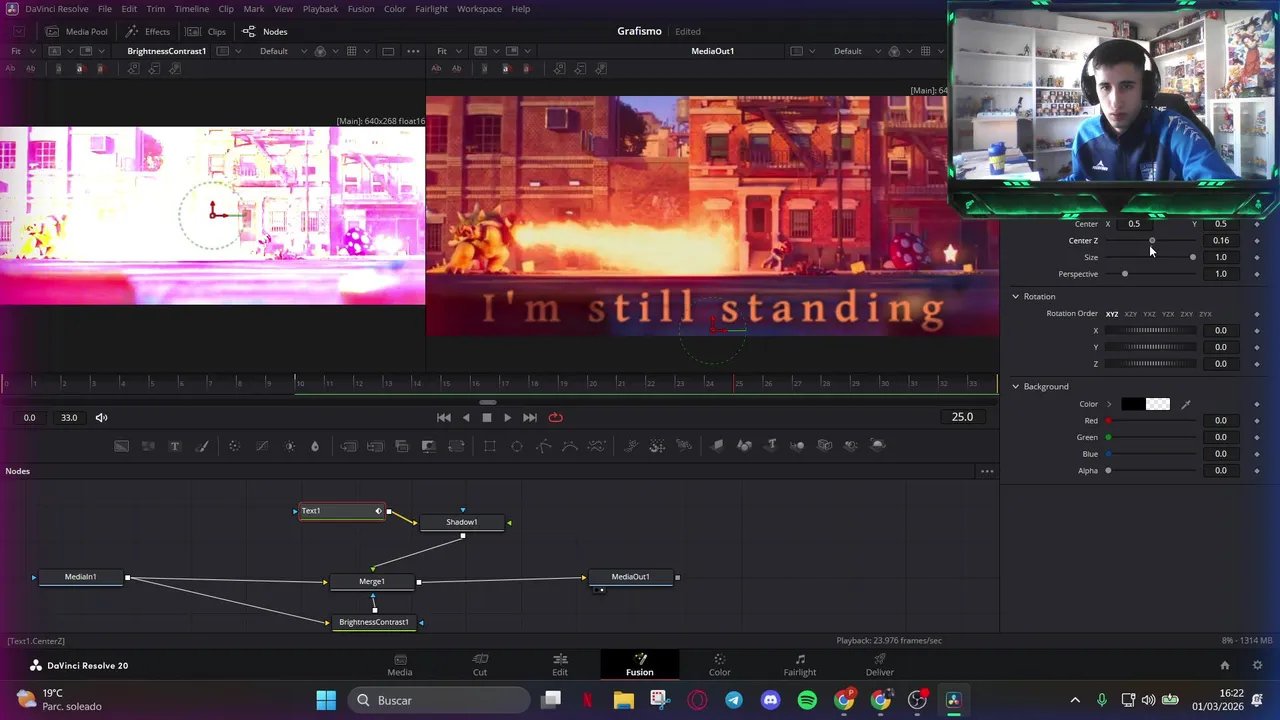This screenshot has width=1280, height=720.
Task: Select the Paint brush tool in the Fusion toolbar
Action: click(201, 446)
